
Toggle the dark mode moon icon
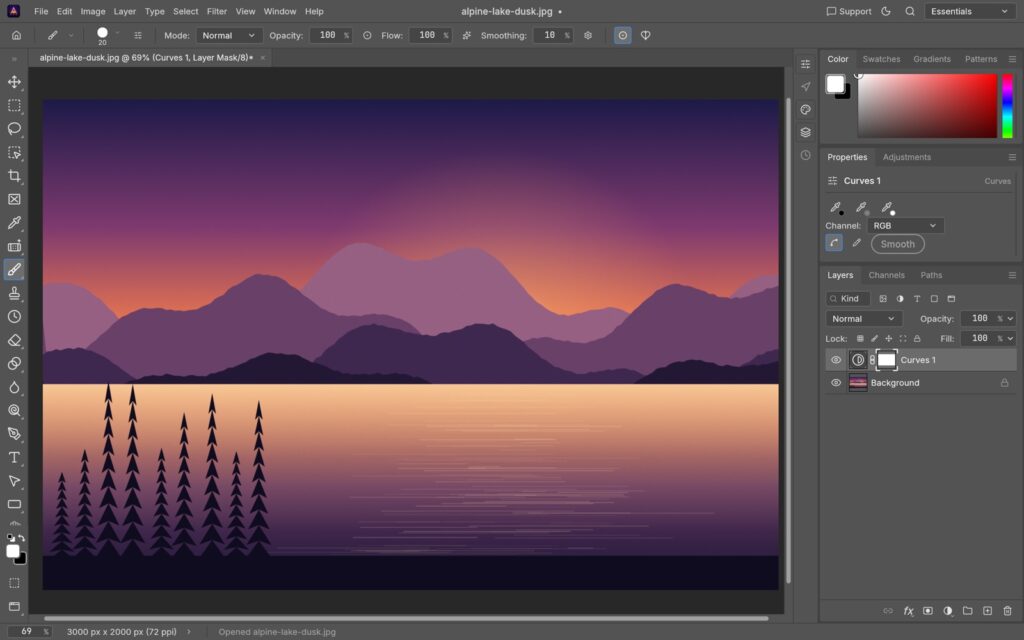click(886, 11)
